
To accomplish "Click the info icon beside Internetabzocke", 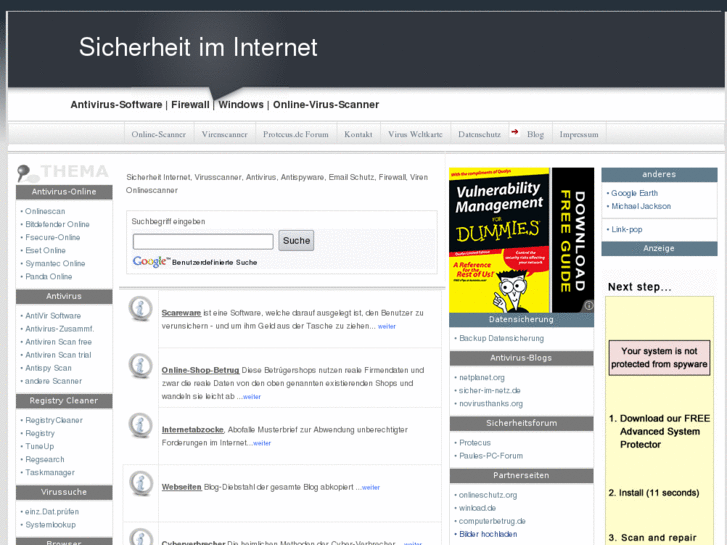I will click(x=141, y=425).
